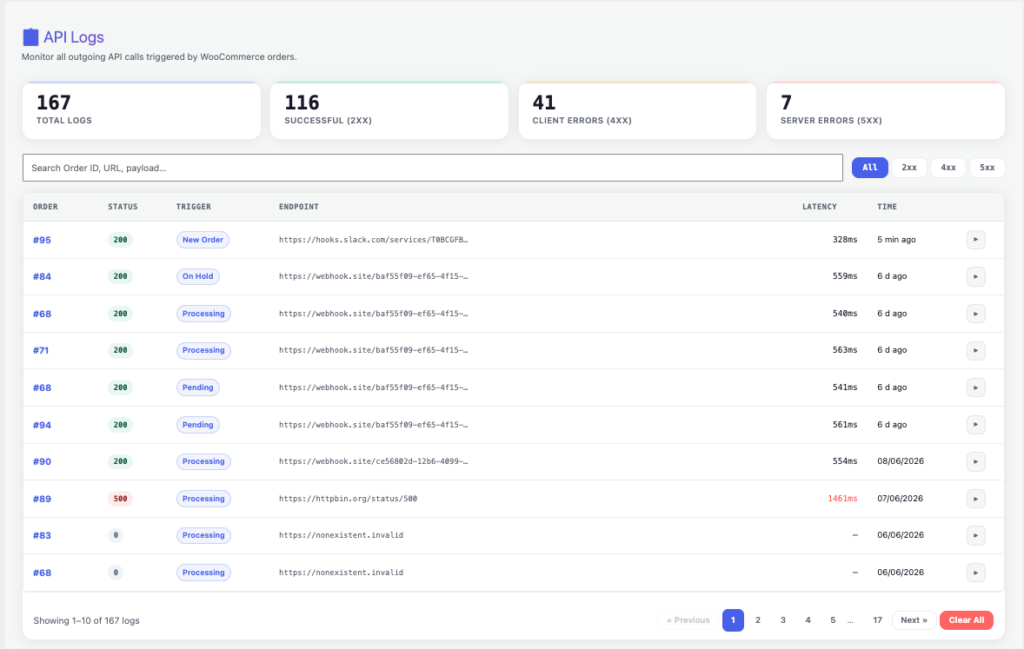Click the Status column header
1024x649 pixels.
123,206
